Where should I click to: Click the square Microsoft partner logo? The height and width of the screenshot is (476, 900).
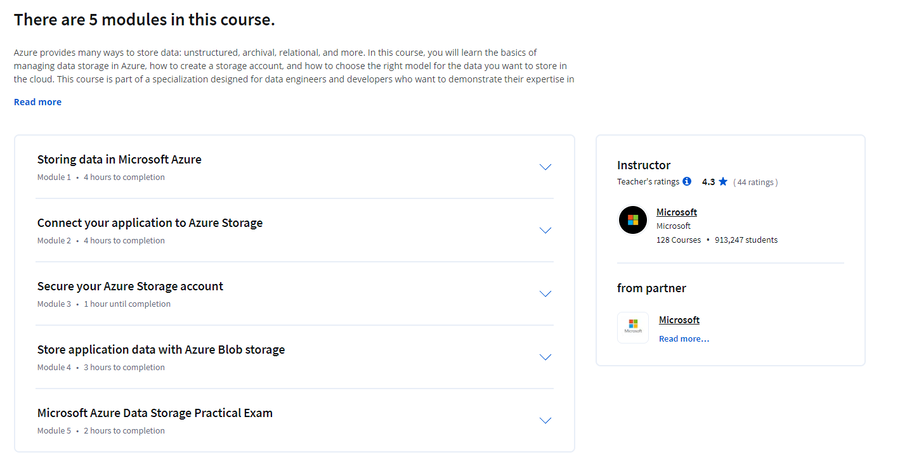(x=633, y=327)
